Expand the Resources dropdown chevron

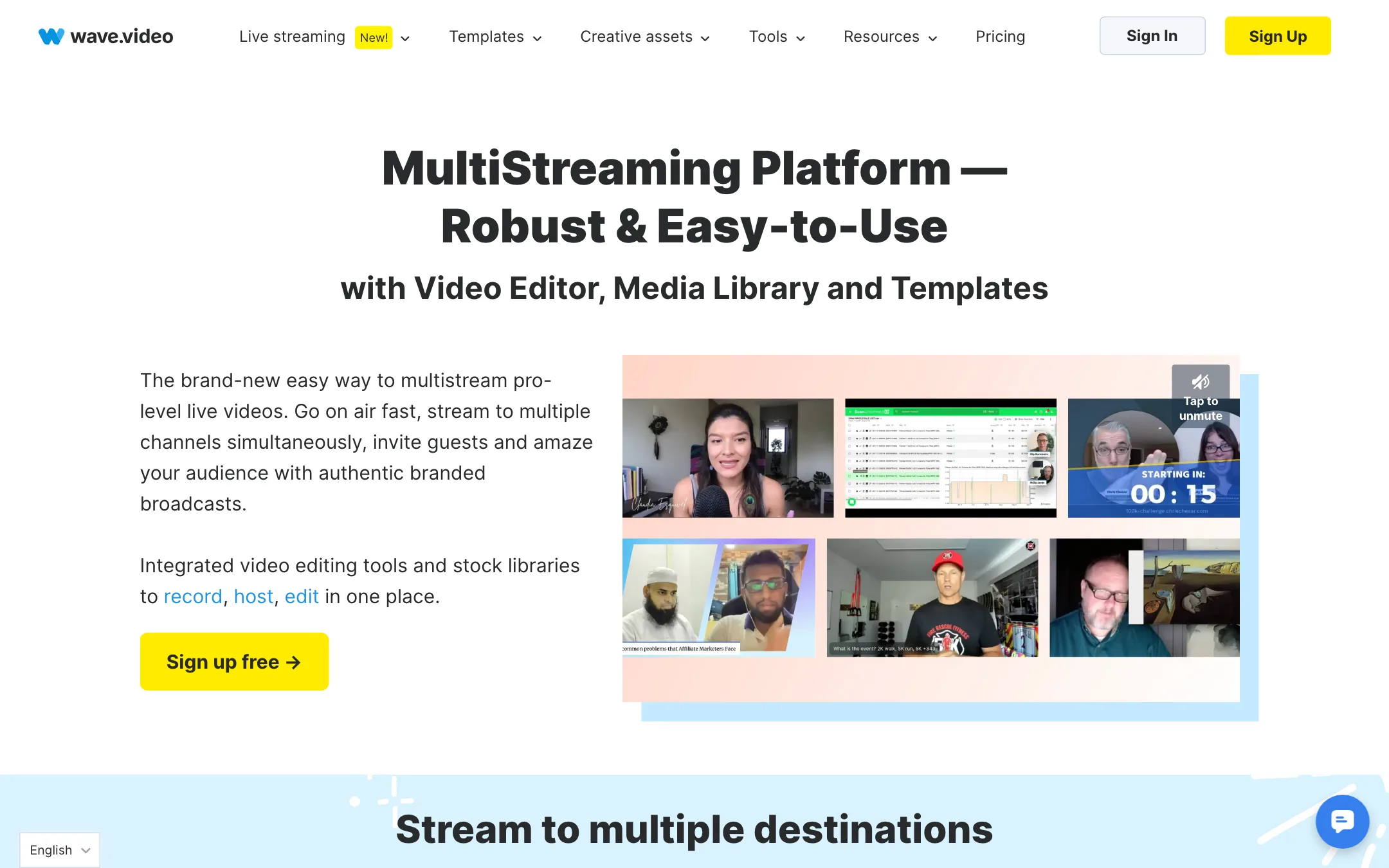(933, 38)
